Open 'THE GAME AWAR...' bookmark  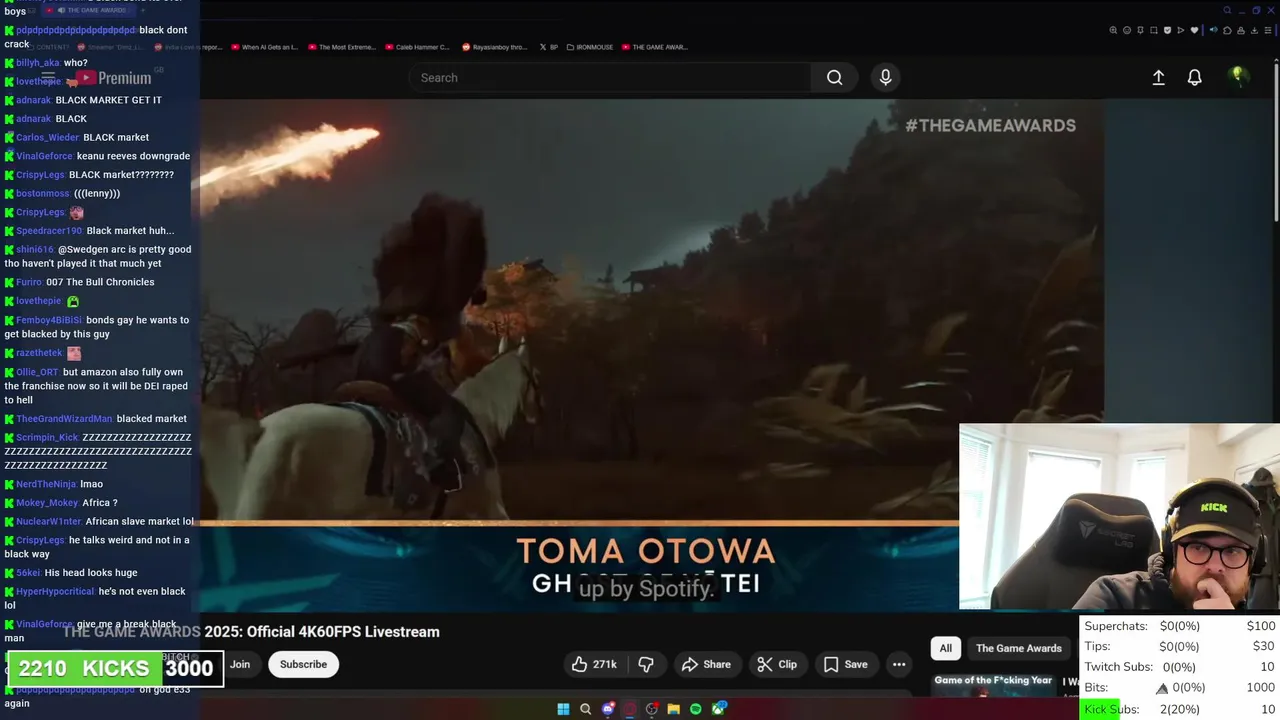[x=654, y=47]
